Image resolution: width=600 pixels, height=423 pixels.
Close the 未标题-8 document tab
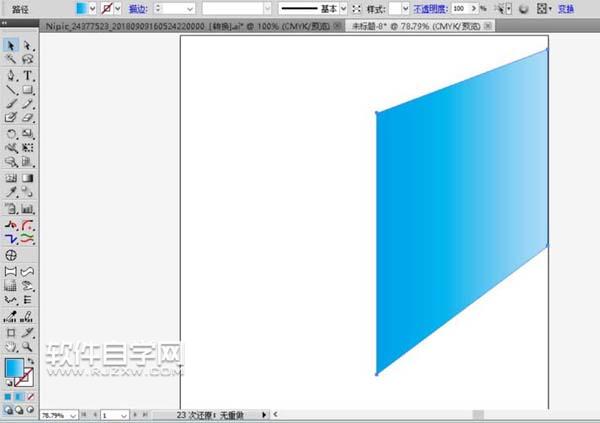(x=488, y=26)
